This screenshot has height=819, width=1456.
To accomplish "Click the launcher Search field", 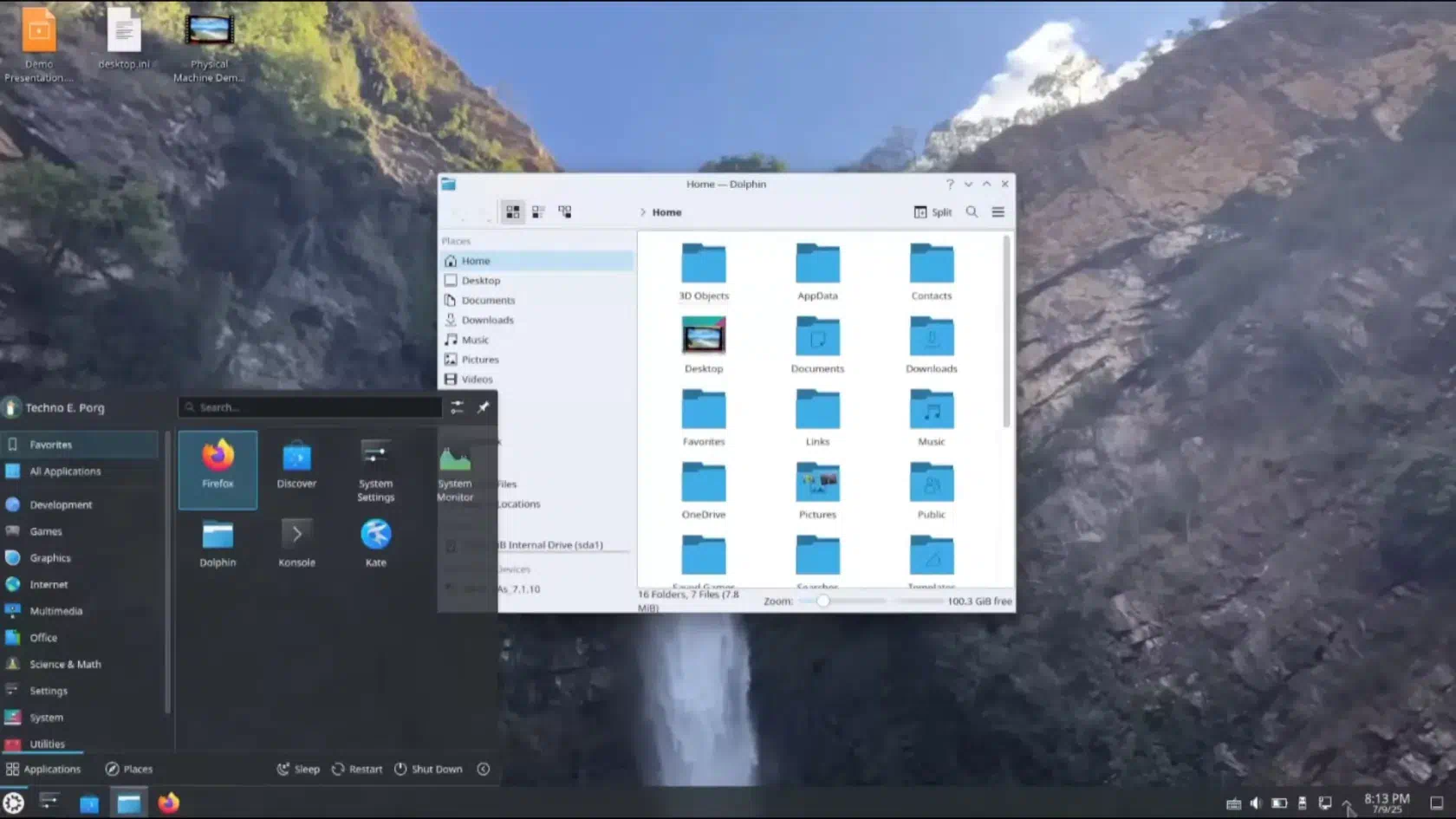I will coord(310,407).
